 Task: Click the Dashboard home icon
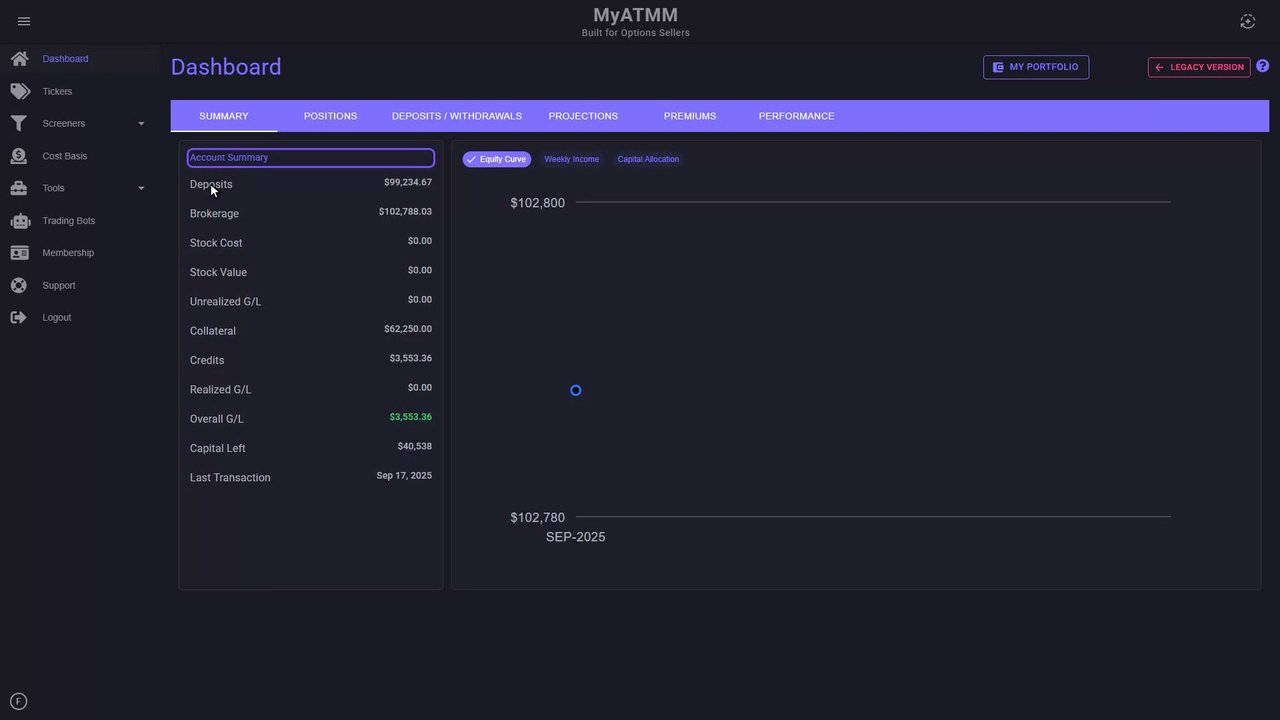tap(19, 59)
